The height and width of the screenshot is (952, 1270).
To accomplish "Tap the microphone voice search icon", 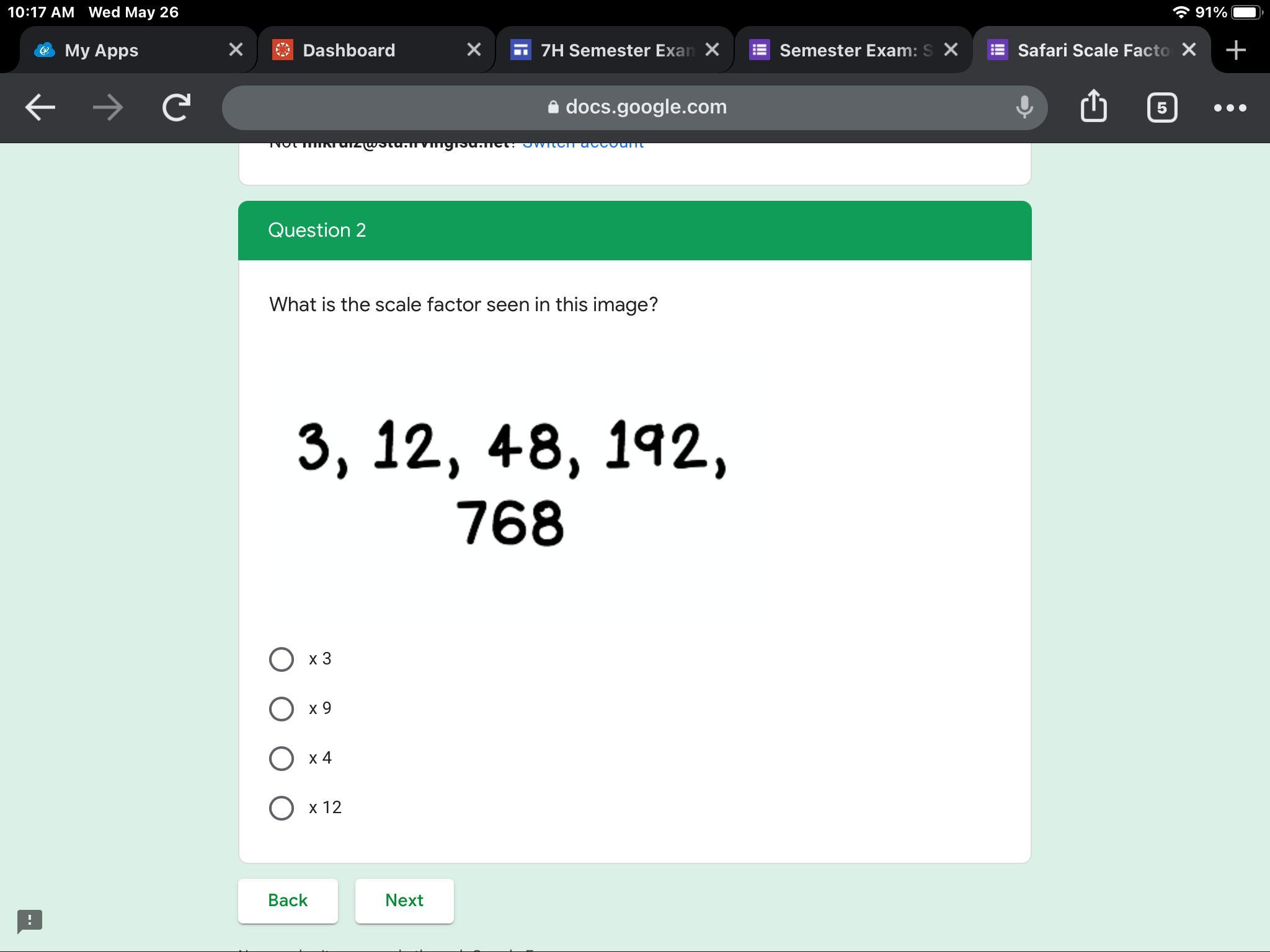I will click(x=1024, y=108).
